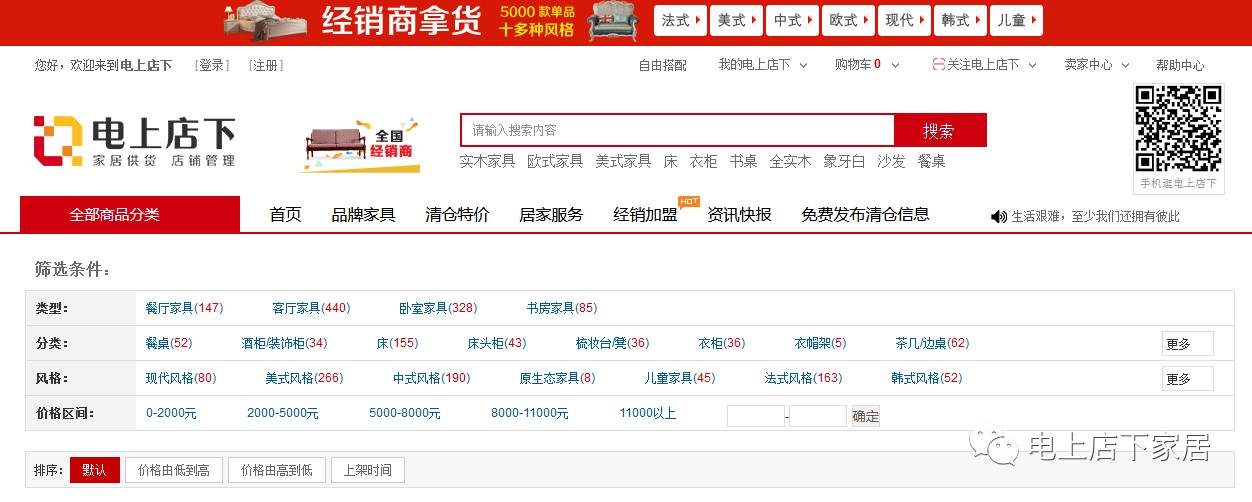This screenshot has width=1252, height=502.
Task: Open the 品牌家具 nav tab
Action: pyautogui.click(x=363, y=215)
